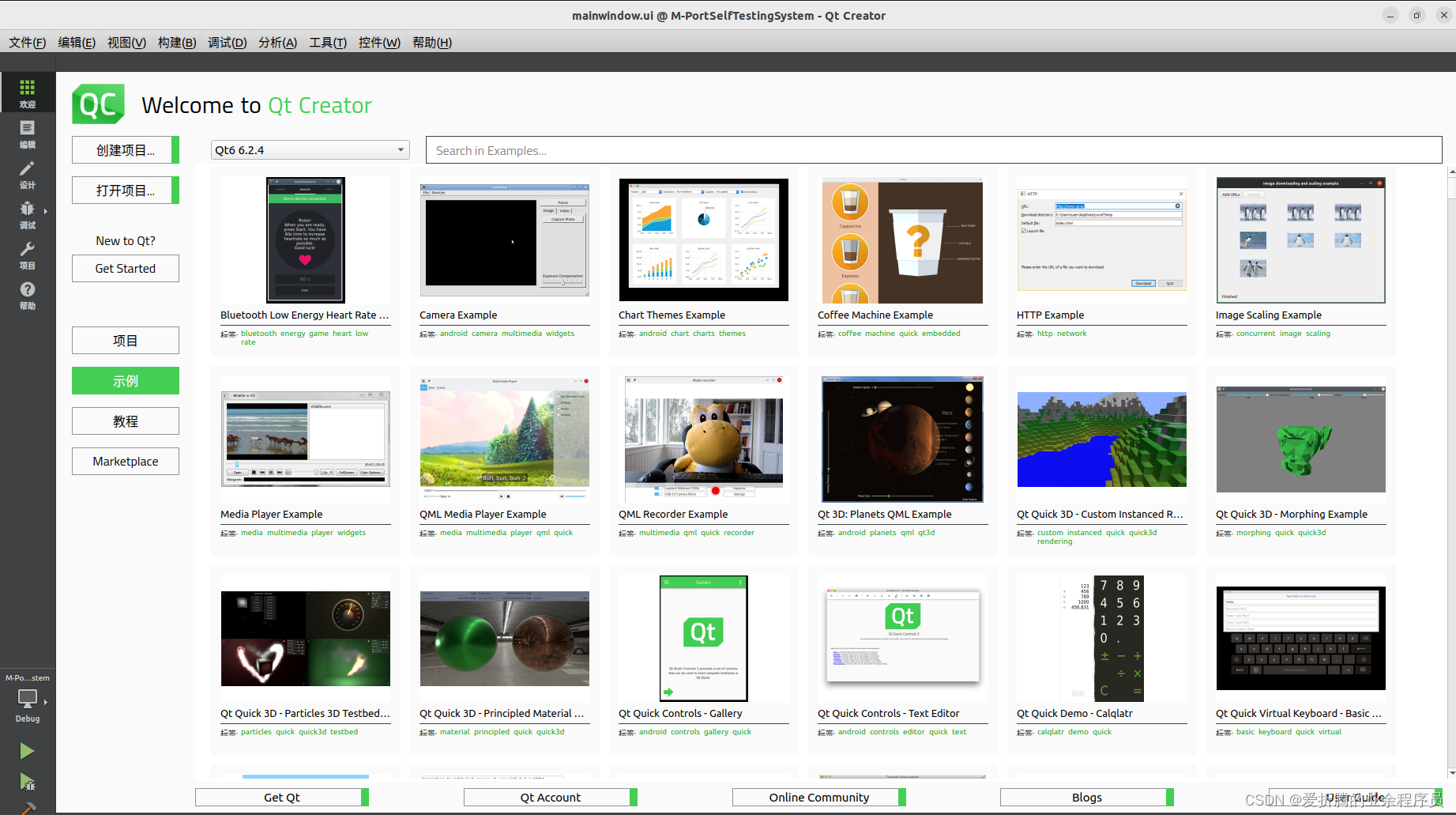This screenshot has height=815, width=1456.
Task: Click the 'http' tag under HTTP Example
Action: click(1045, 334)
